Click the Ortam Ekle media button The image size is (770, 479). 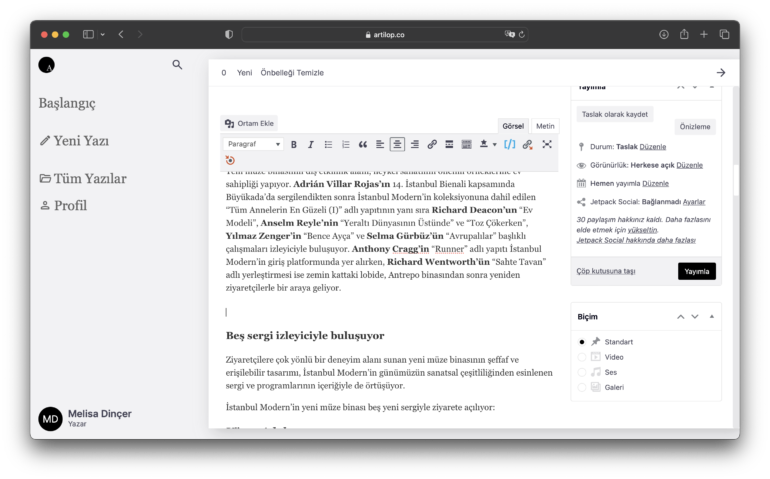coord(249,123)
